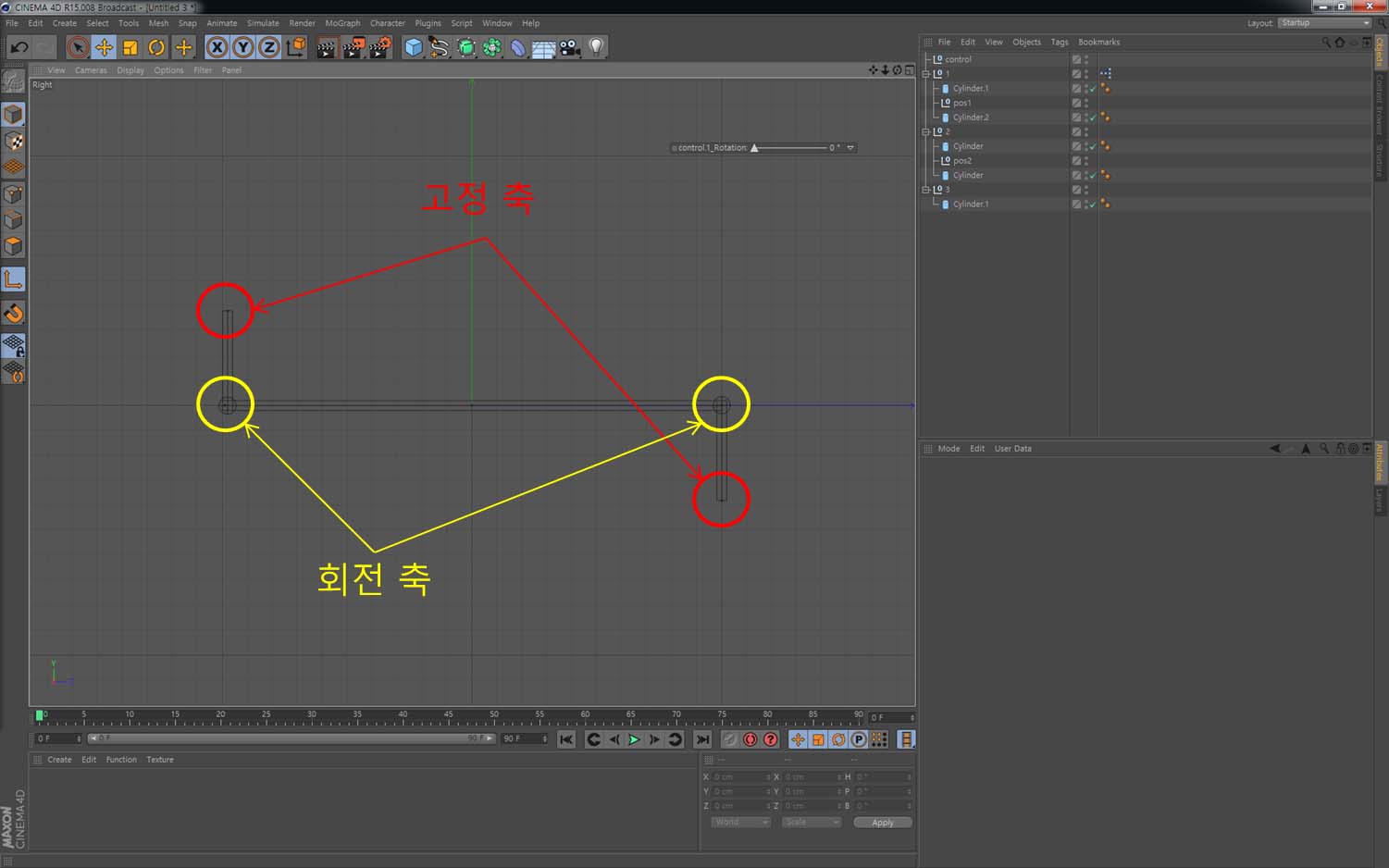Enable Model mode in left palette

pyautogui.click(x=13, y=115)
